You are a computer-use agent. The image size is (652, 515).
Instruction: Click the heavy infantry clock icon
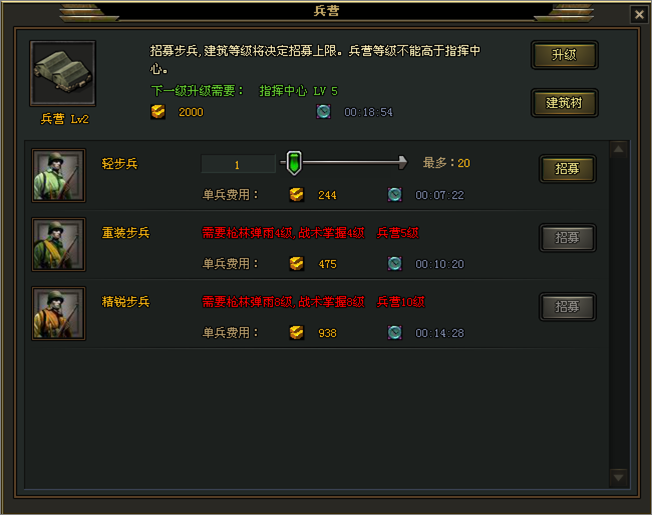(x=395, y=263)
